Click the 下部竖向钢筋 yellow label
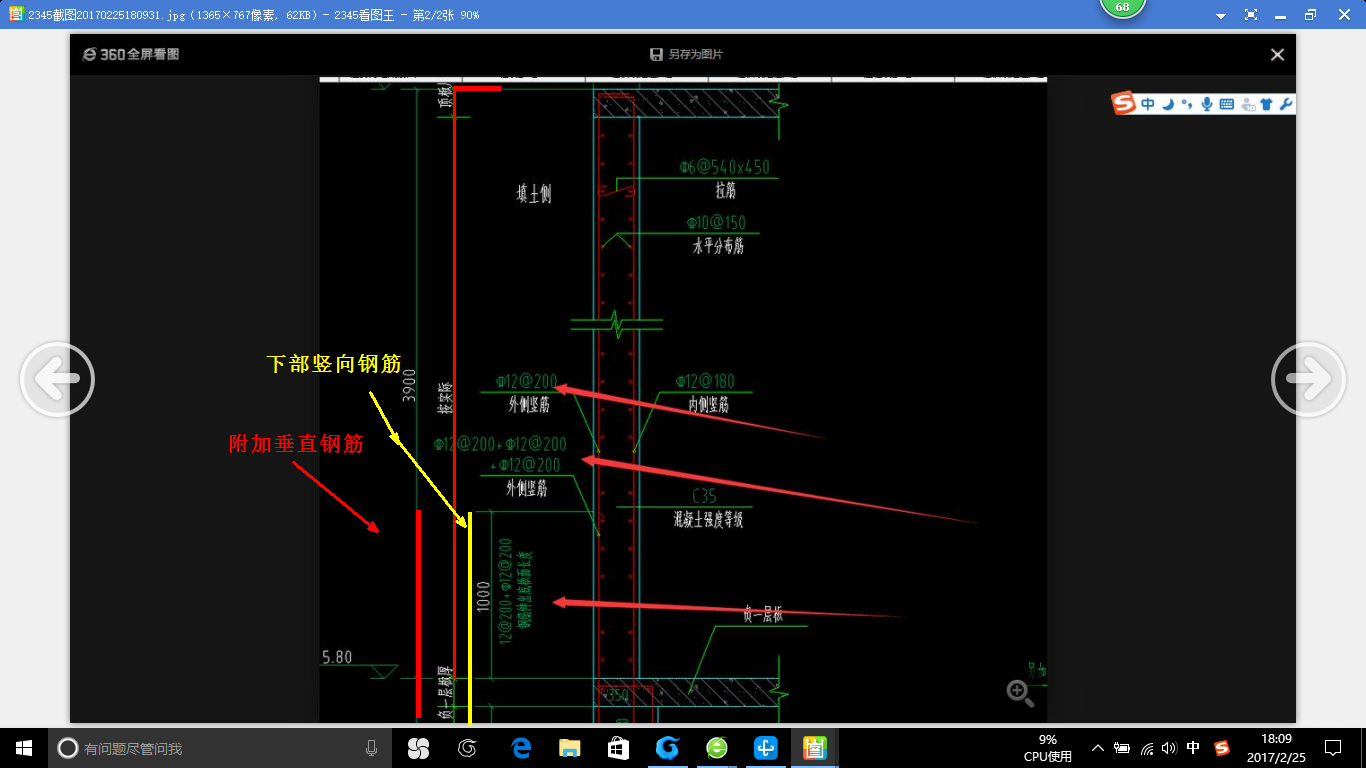 (x=334, y=364)
